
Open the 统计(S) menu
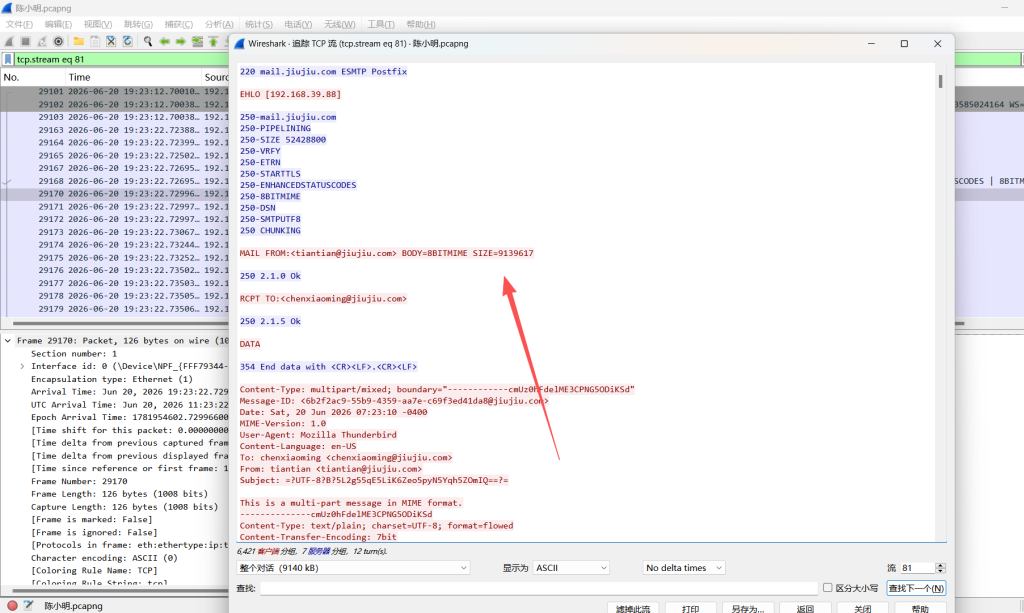pos(259,24)
